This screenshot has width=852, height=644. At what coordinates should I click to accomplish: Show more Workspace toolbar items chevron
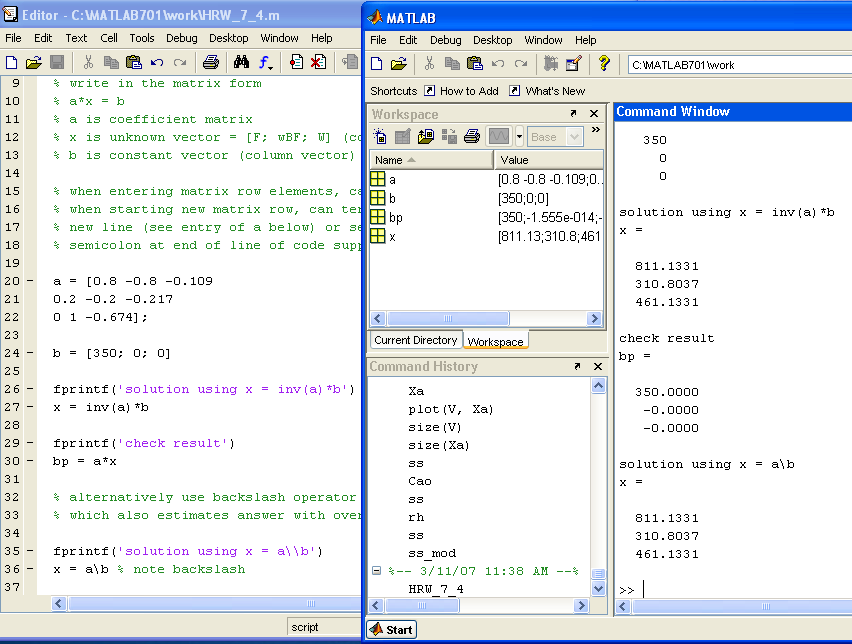596,130
